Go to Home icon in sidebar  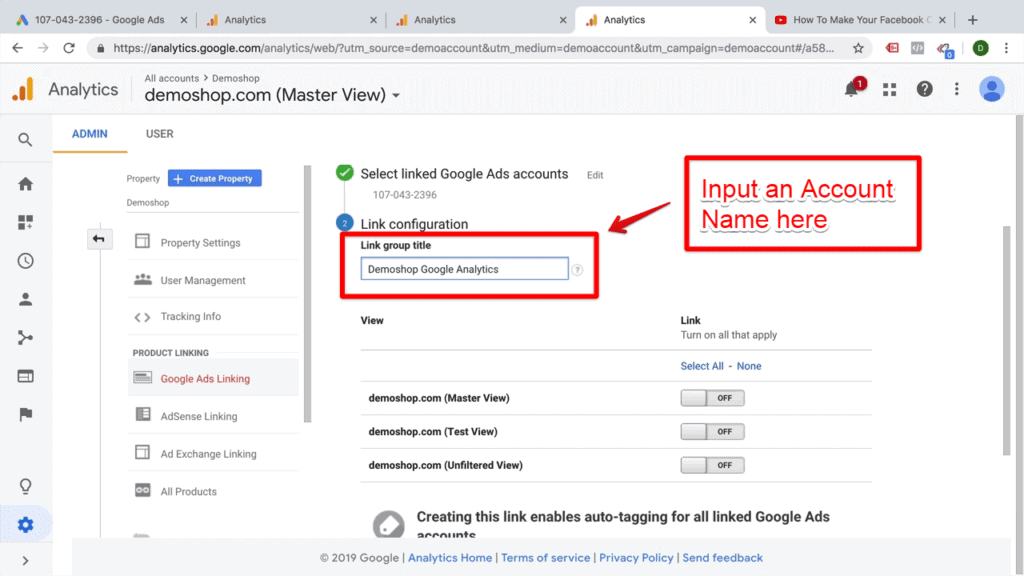click(x=25, y=184)
